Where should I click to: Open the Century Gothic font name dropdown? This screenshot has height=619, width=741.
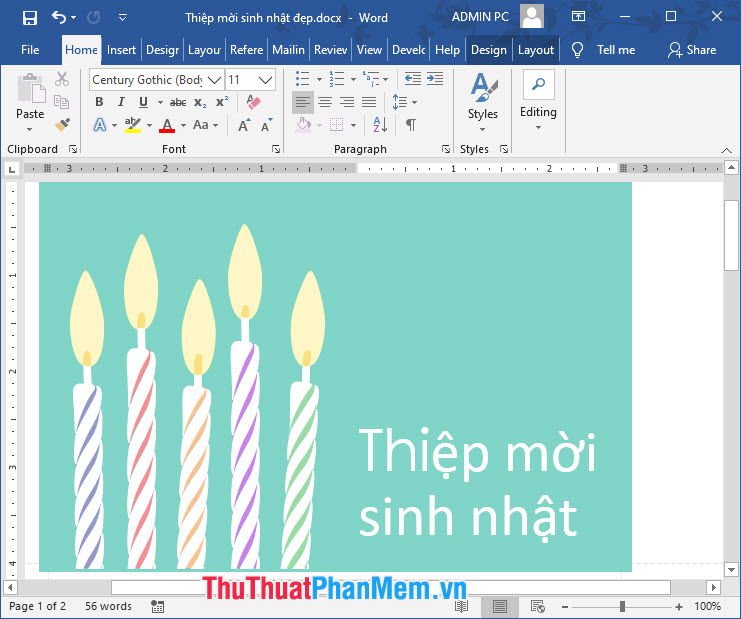pos(214,80)
